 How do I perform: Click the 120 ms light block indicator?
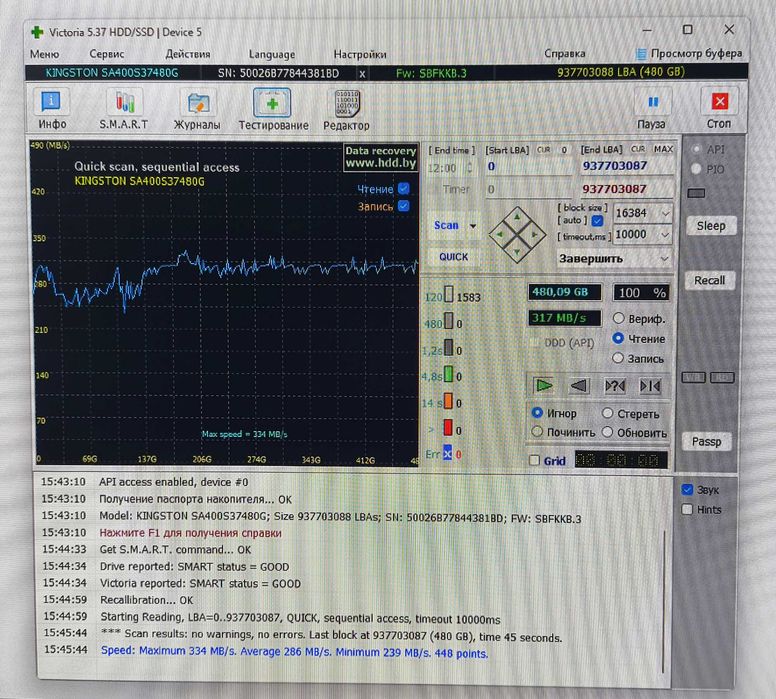pos(448,295)
